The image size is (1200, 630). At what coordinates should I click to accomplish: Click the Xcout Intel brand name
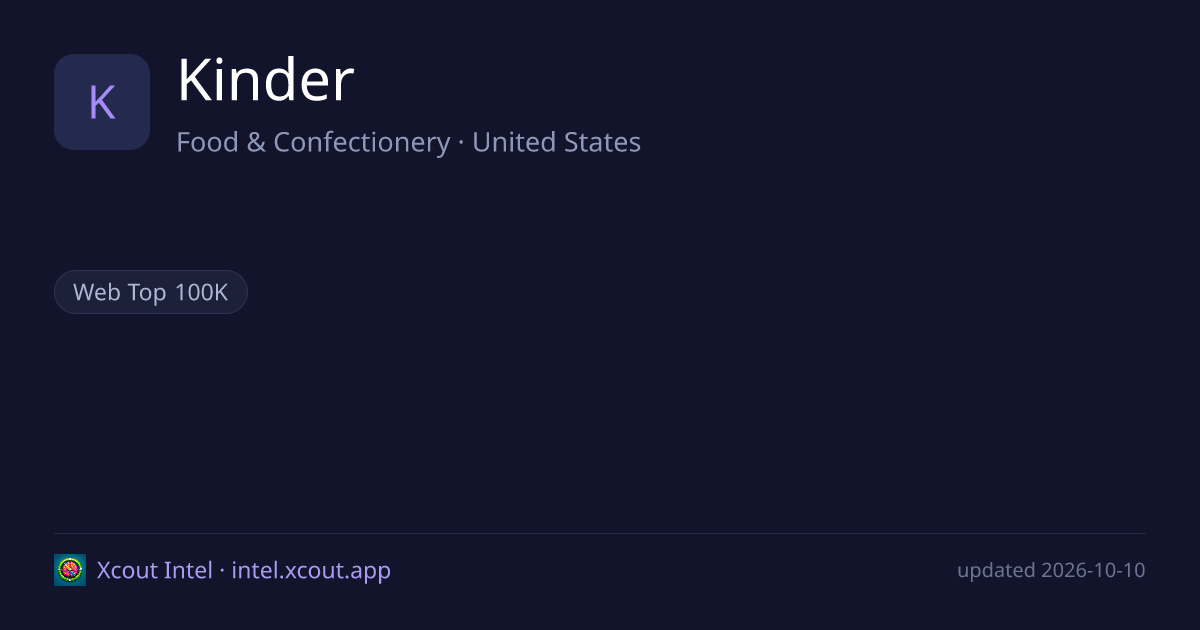[x=154, y=570]
